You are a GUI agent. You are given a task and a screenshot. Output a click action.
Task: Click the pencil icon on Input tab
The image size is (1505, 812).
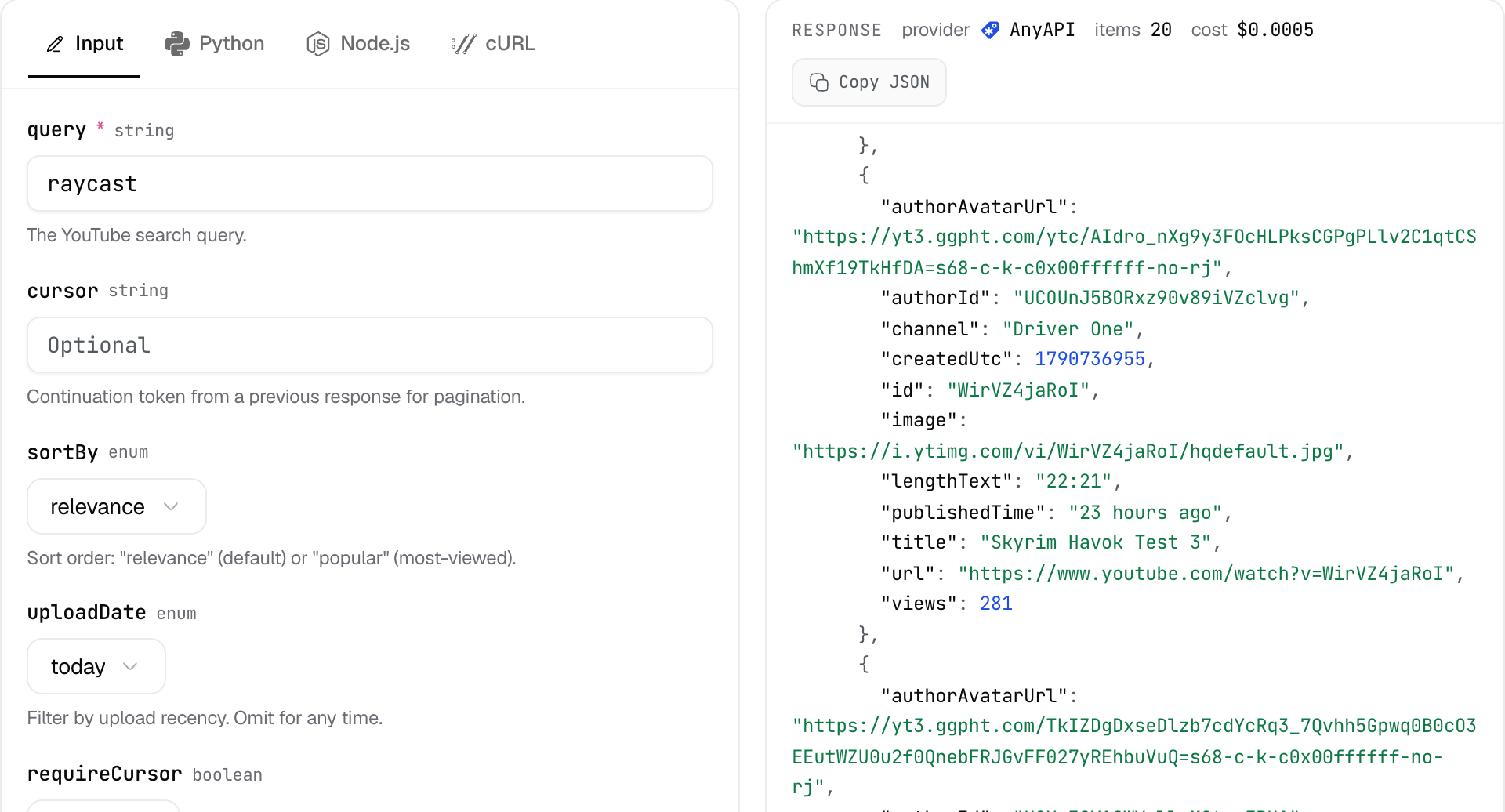(x=55, y=44)
